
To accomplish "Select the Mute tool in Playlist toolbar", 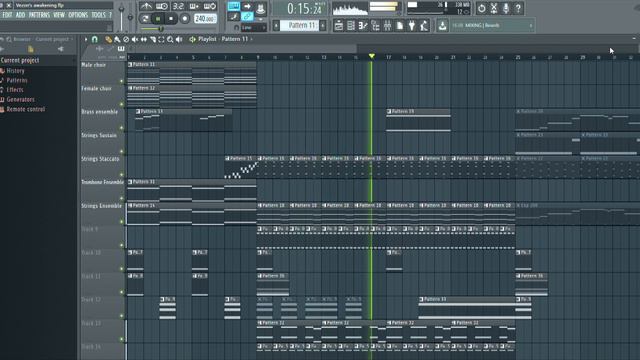I will point(135,39).
